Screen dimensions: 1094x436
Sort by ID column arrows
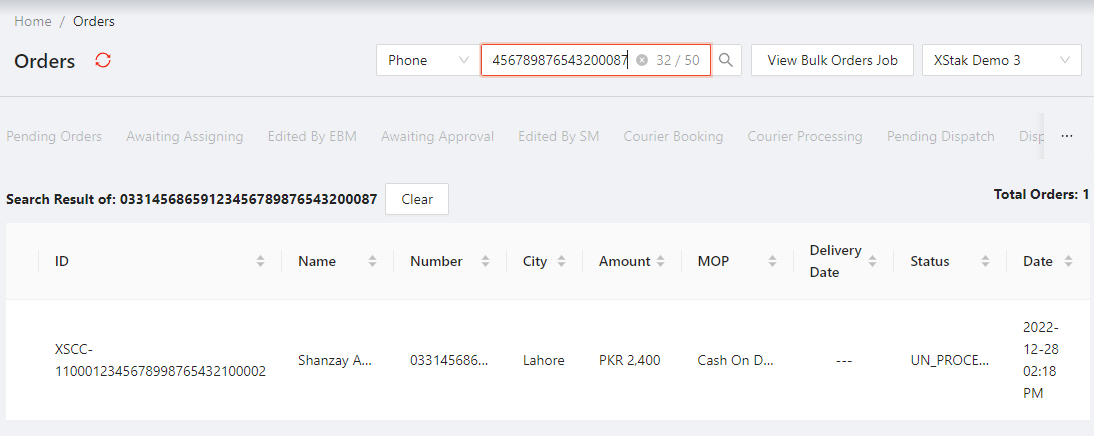pos(260,262)
